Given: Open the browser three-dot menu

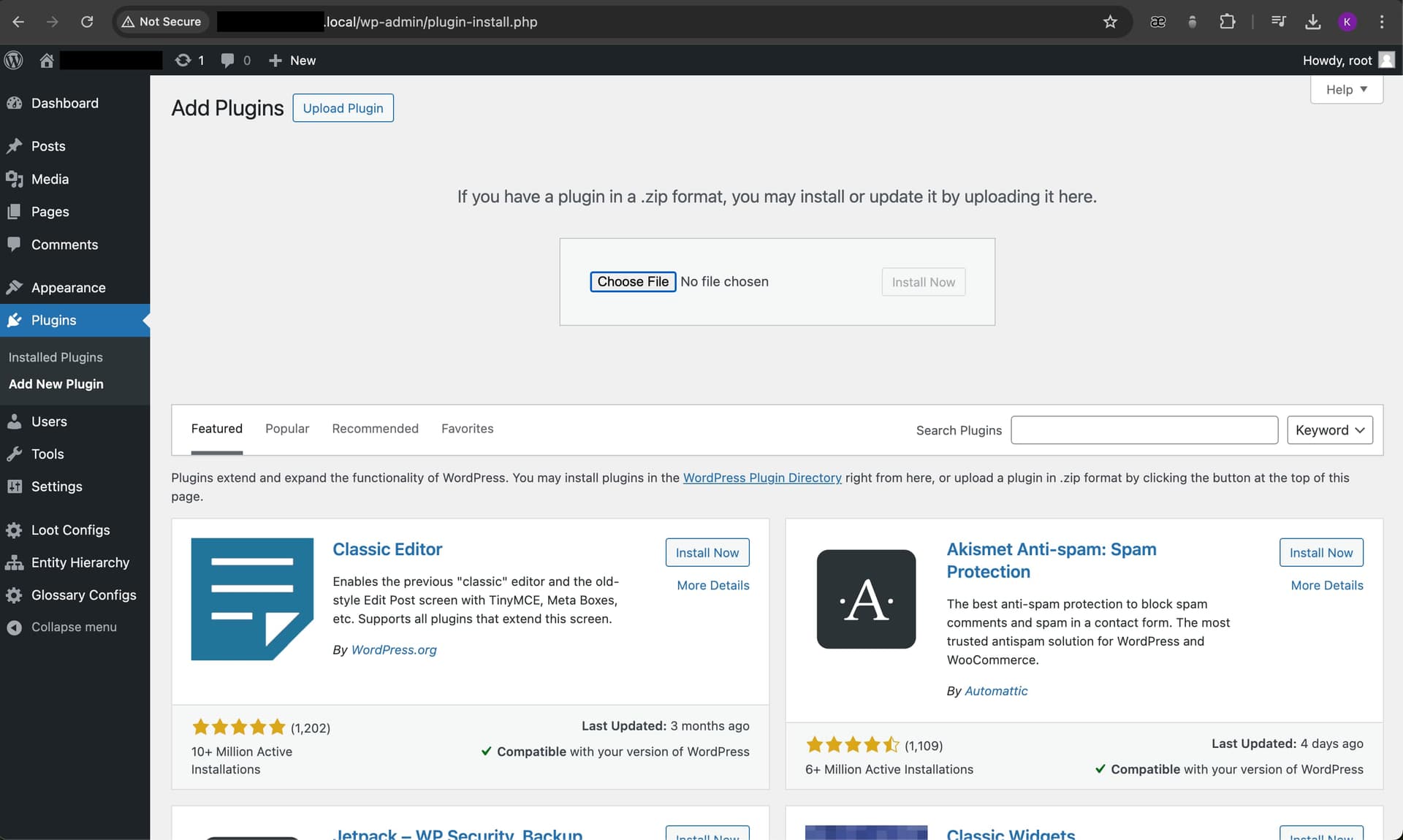Looking at the screenshot, I should 1383,22.
